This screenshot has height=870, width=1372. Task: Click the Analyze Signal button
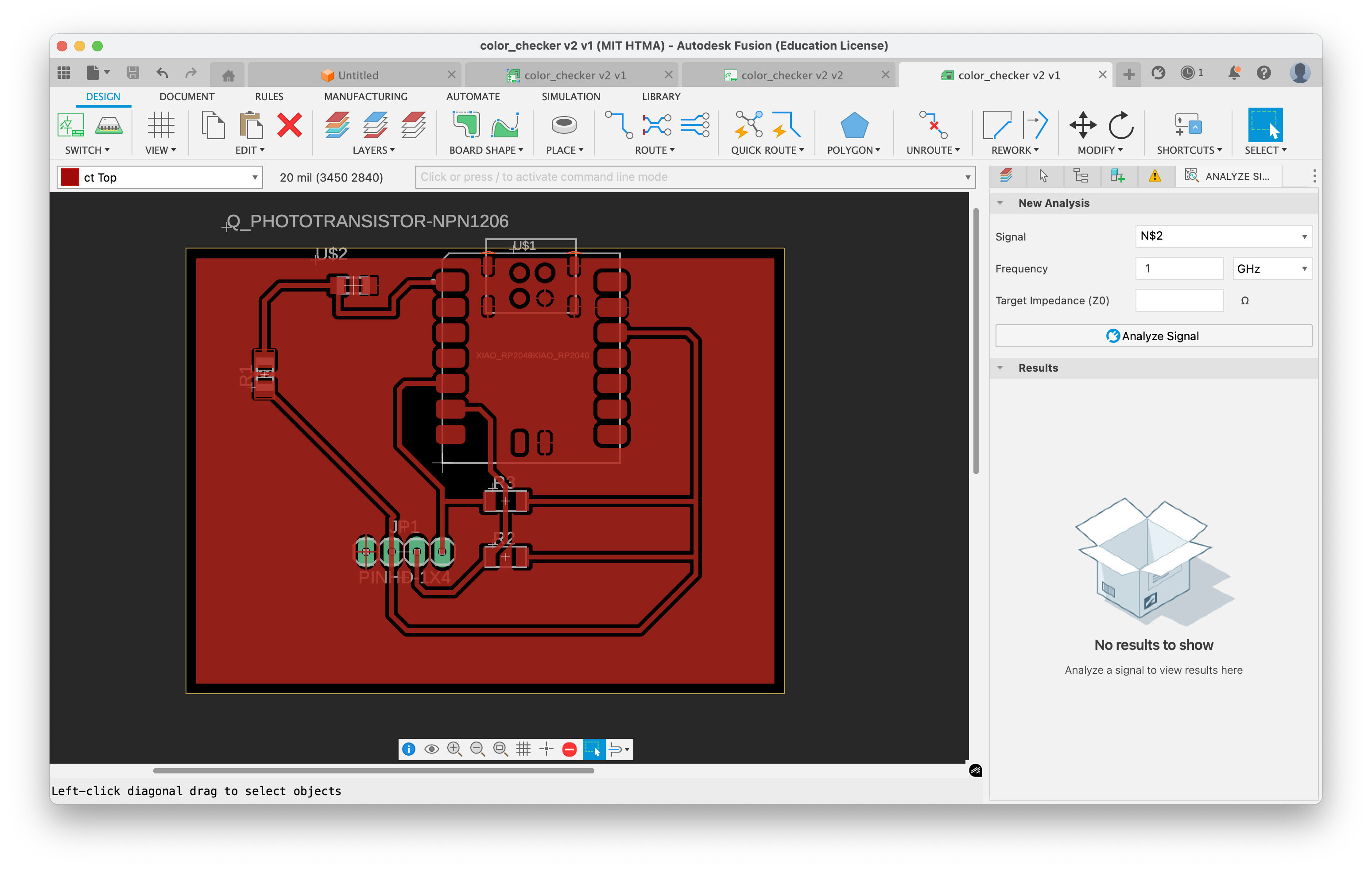point(1153,336)
